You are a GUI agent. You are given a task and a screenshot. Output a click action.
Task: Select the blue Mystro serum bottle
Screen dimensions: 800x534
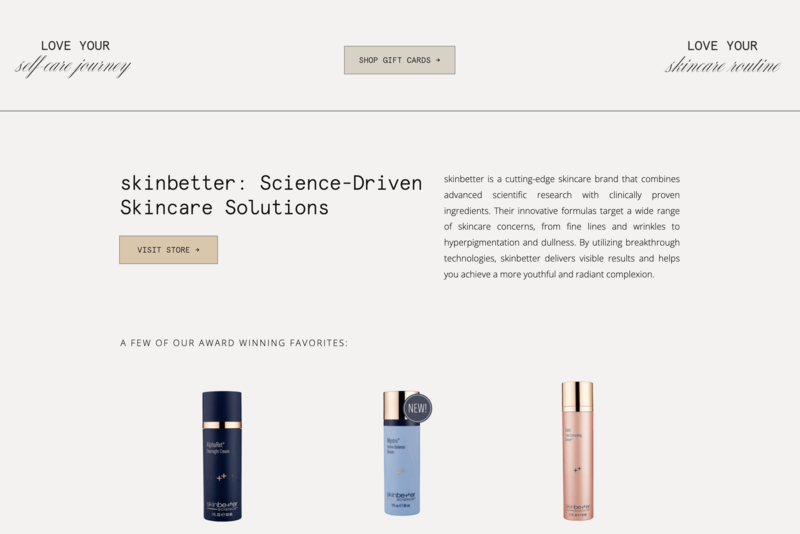pos(402,453)
